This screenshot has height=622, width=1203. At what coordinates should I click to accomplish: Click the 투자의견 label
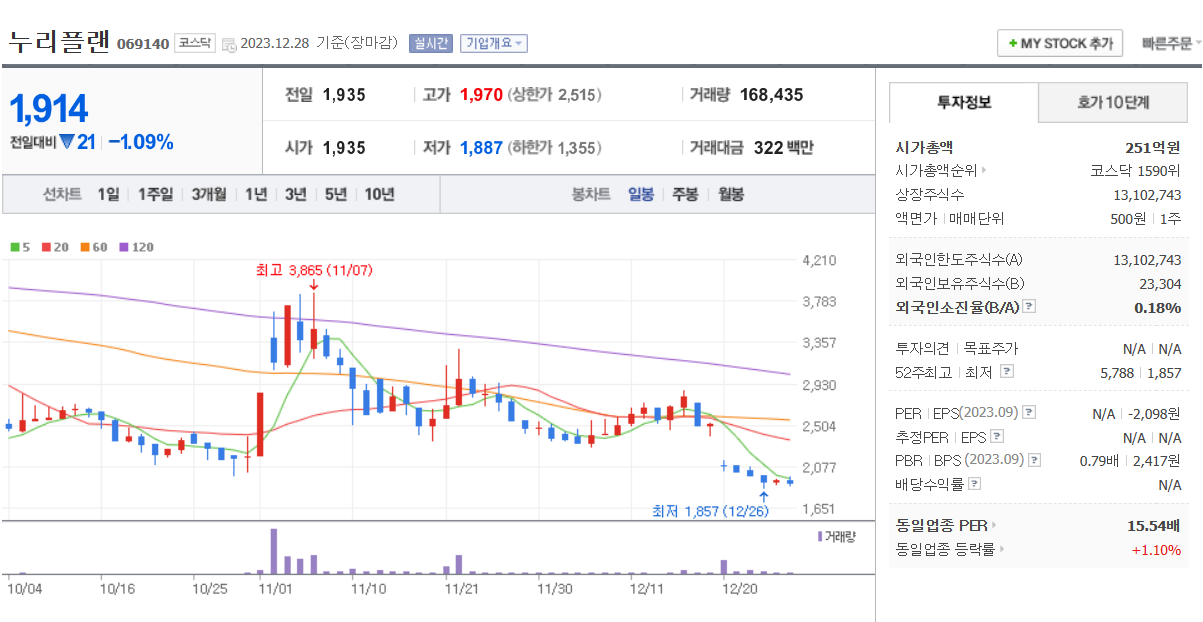click(x=923, y=349)
